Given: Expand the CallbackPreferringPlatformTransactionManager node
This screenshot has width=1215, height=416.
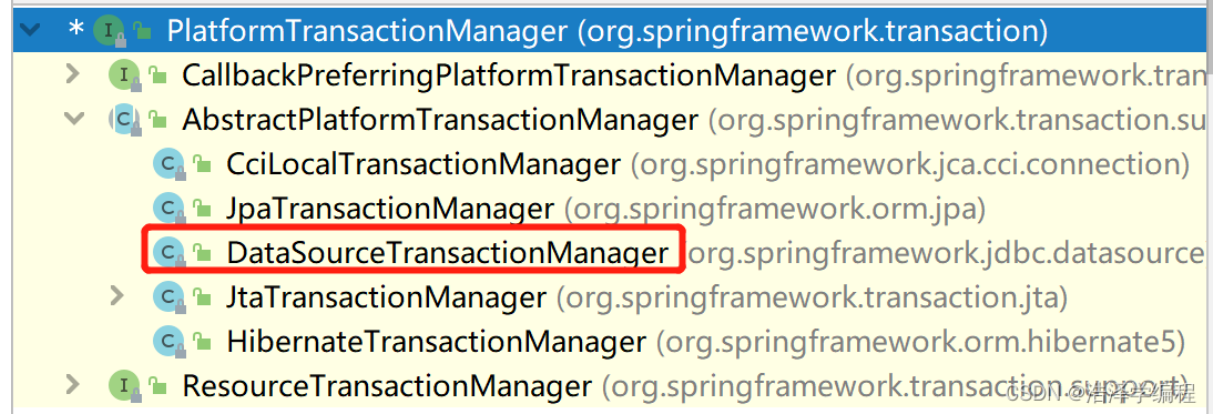Looking at the screenshot, I should 72,75.
